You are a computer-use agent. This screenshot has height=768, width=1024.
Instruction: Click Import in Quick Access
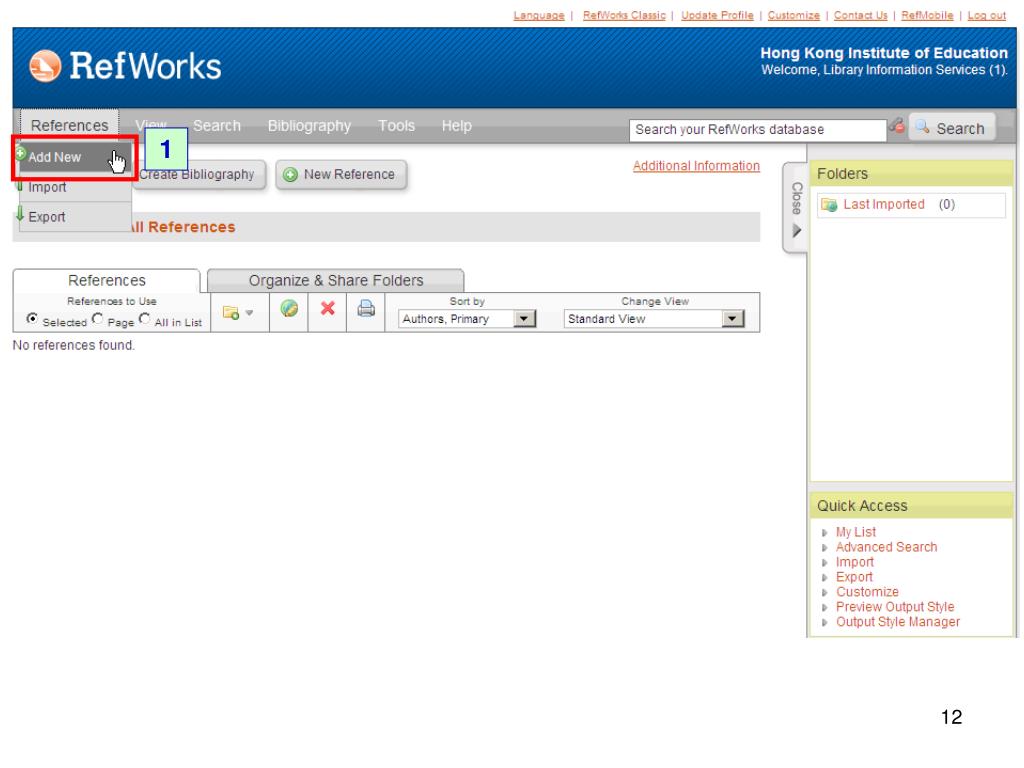click(x=854, y=562)
